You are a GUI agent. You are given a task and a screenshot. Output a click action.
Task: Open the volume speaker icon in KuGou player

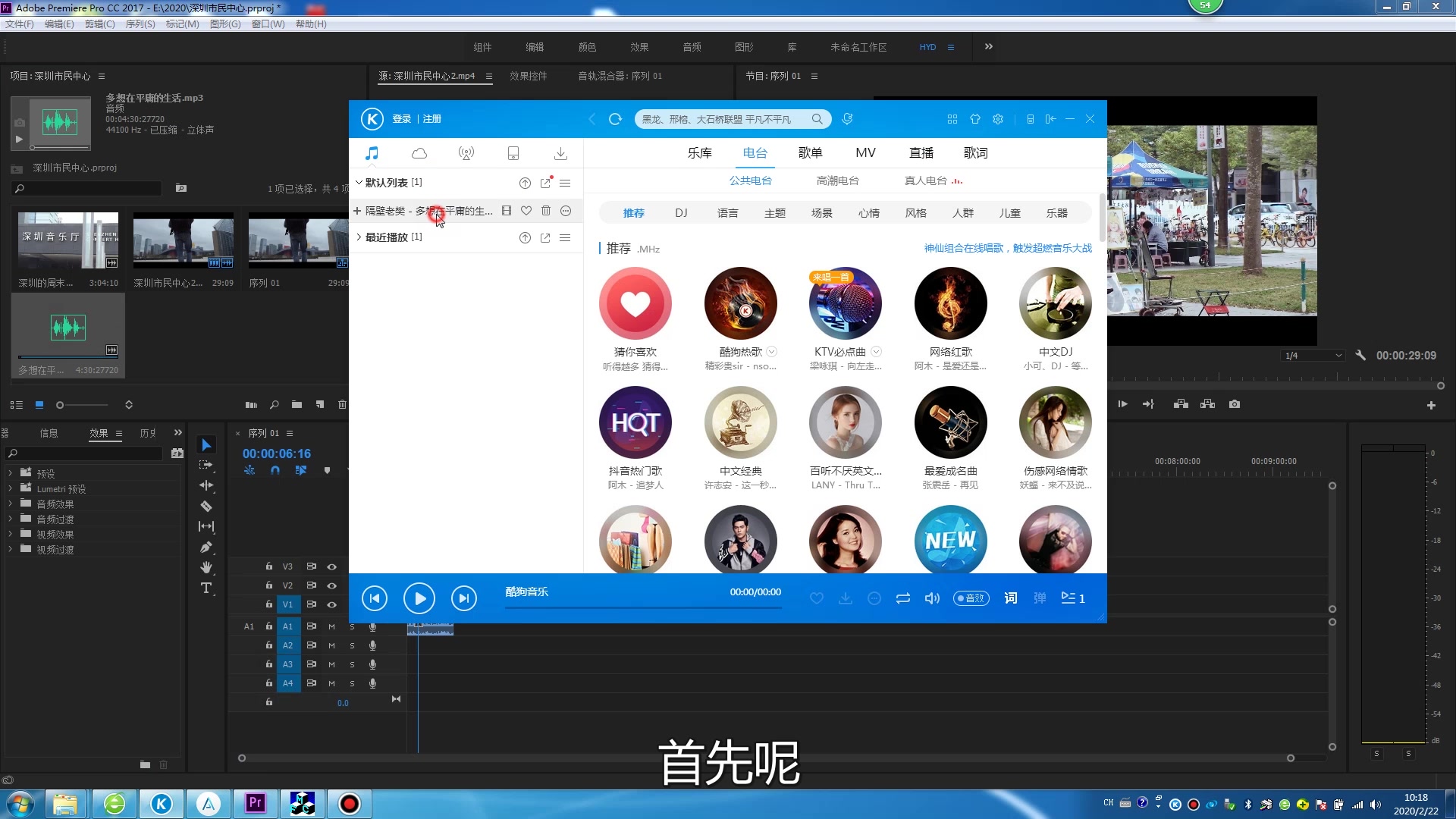[x=932, y=598]
